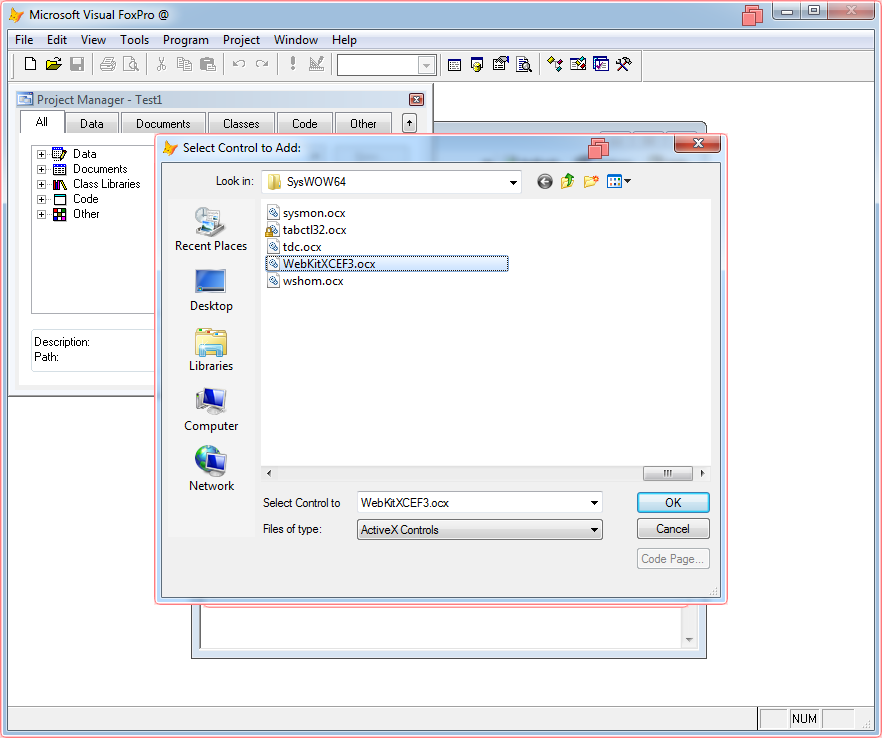Image resolution: width=882 pixels, height=738 pixels.
Task: Go to Libraries location
Action: tap(211, 350)
